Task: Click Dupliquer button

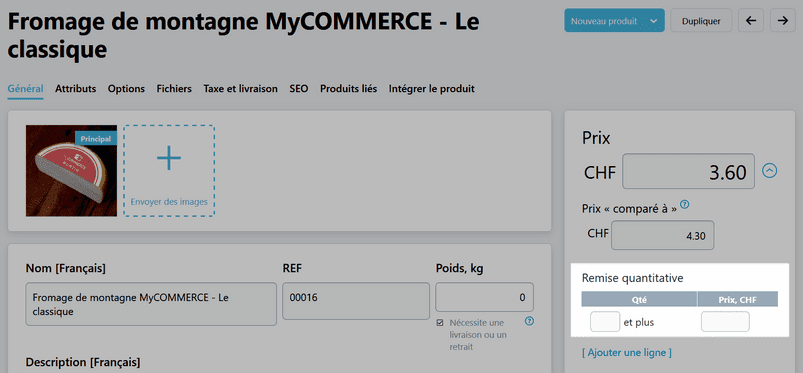Action: pyautogui.click(x=701, y=21)
